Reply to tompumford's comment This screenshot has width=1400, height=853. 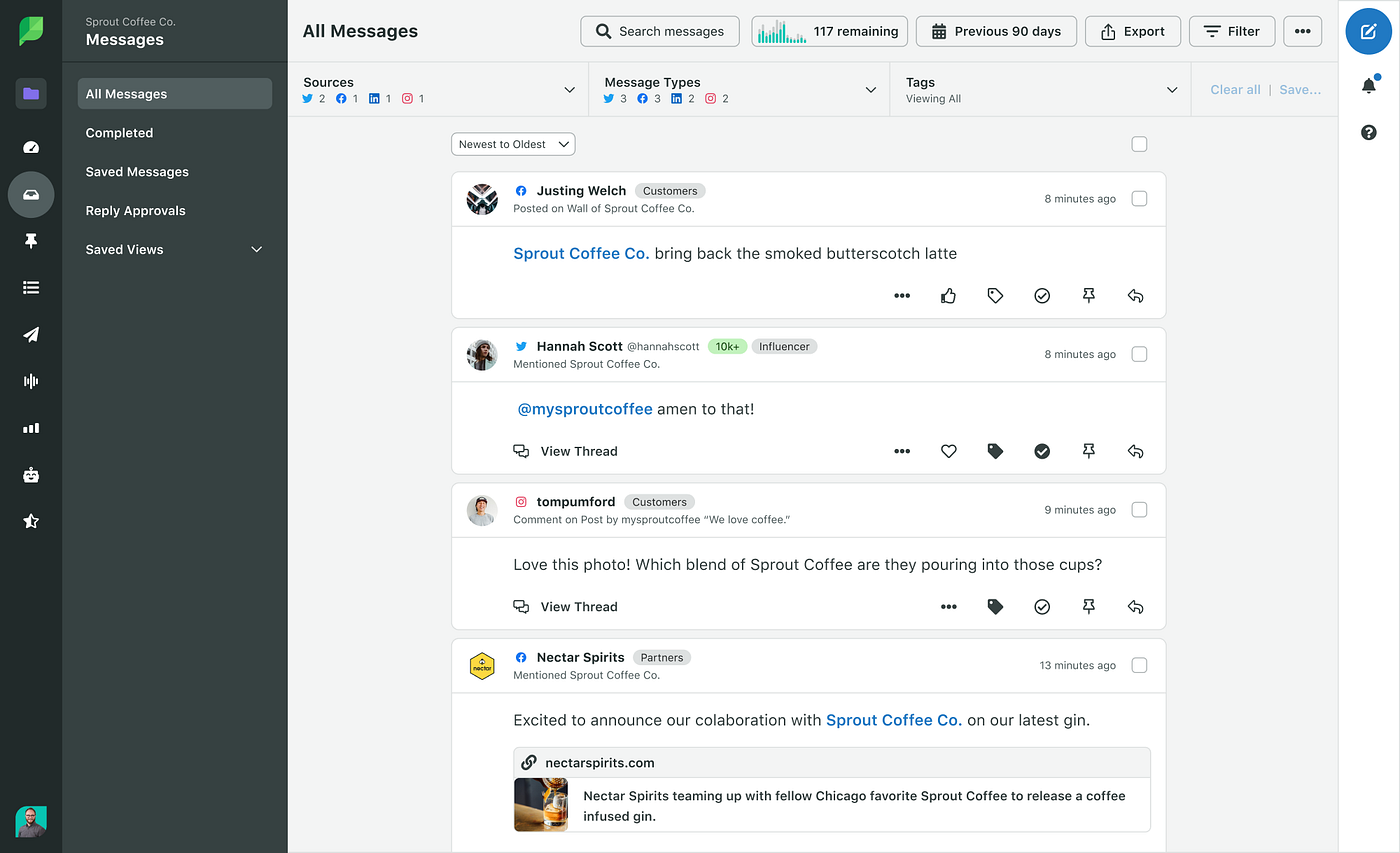coord(1135,607)
